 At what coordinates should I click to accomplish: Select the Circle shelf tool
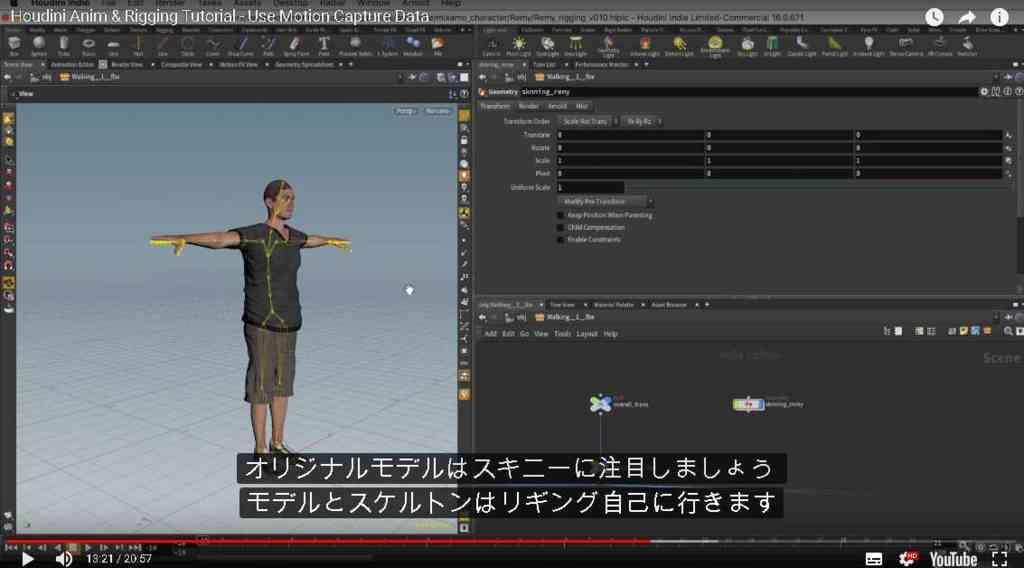[187, 45]
